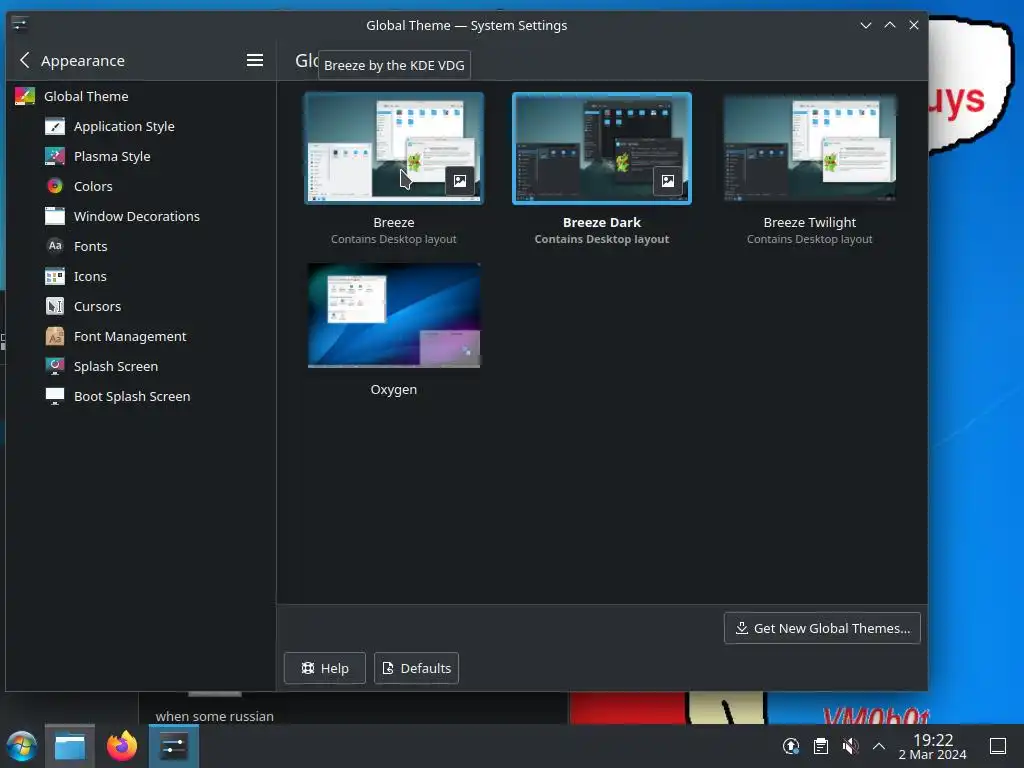The image size is (1024, 768).
Task: Select the Breeze Twilight theme thumbnail
Action: [x=810, y=148]
